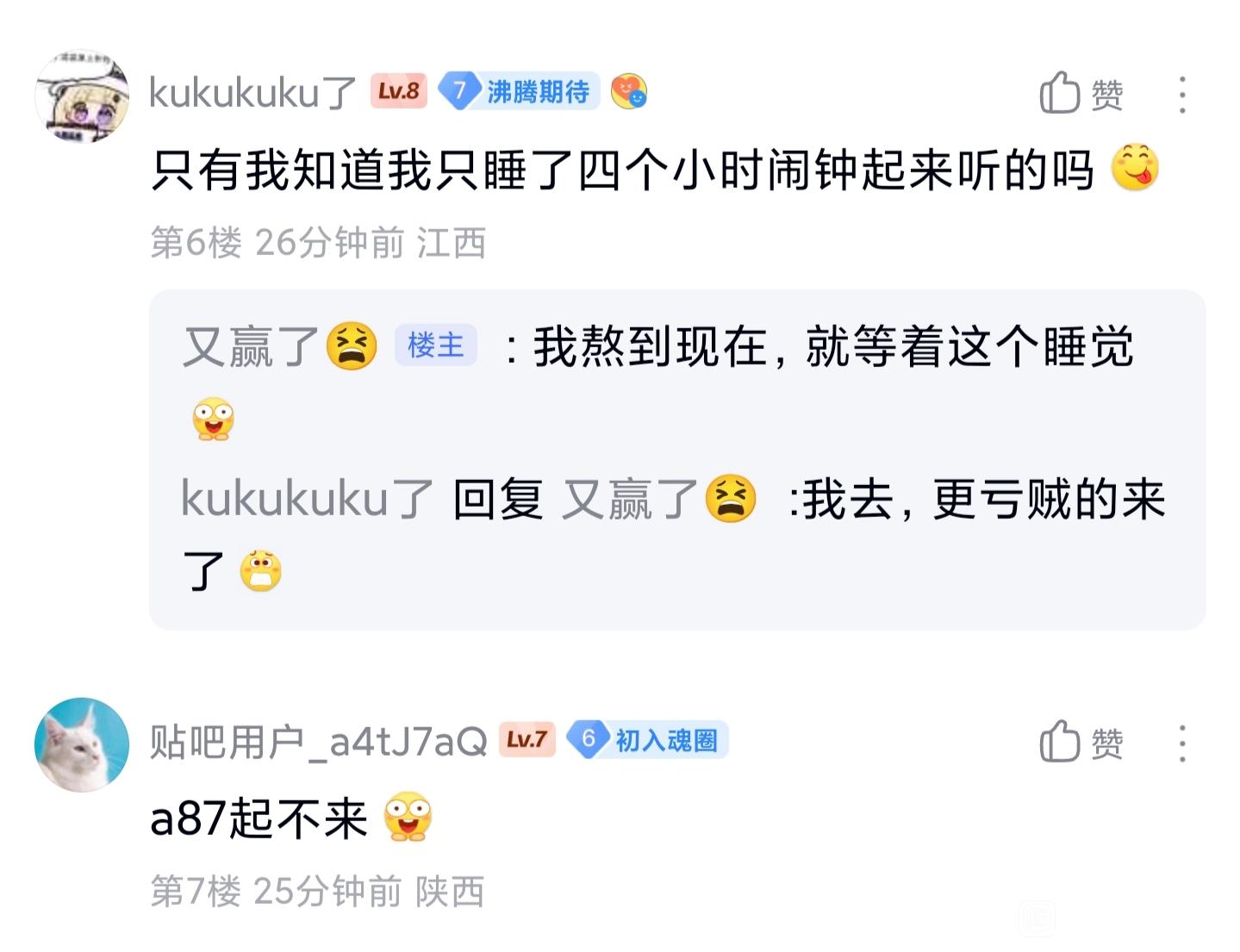Open the 初入魂圈 fan badge
The height and width of the screenshot is (952, 1240).
[x=647, y=739]
